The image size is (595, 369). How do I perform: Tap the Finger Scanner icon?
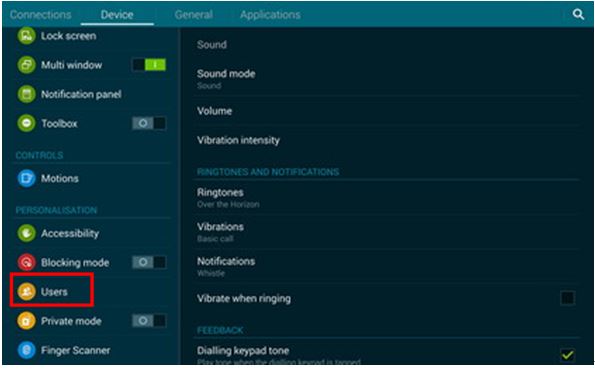pyautogui.click(x=26, y=350)
